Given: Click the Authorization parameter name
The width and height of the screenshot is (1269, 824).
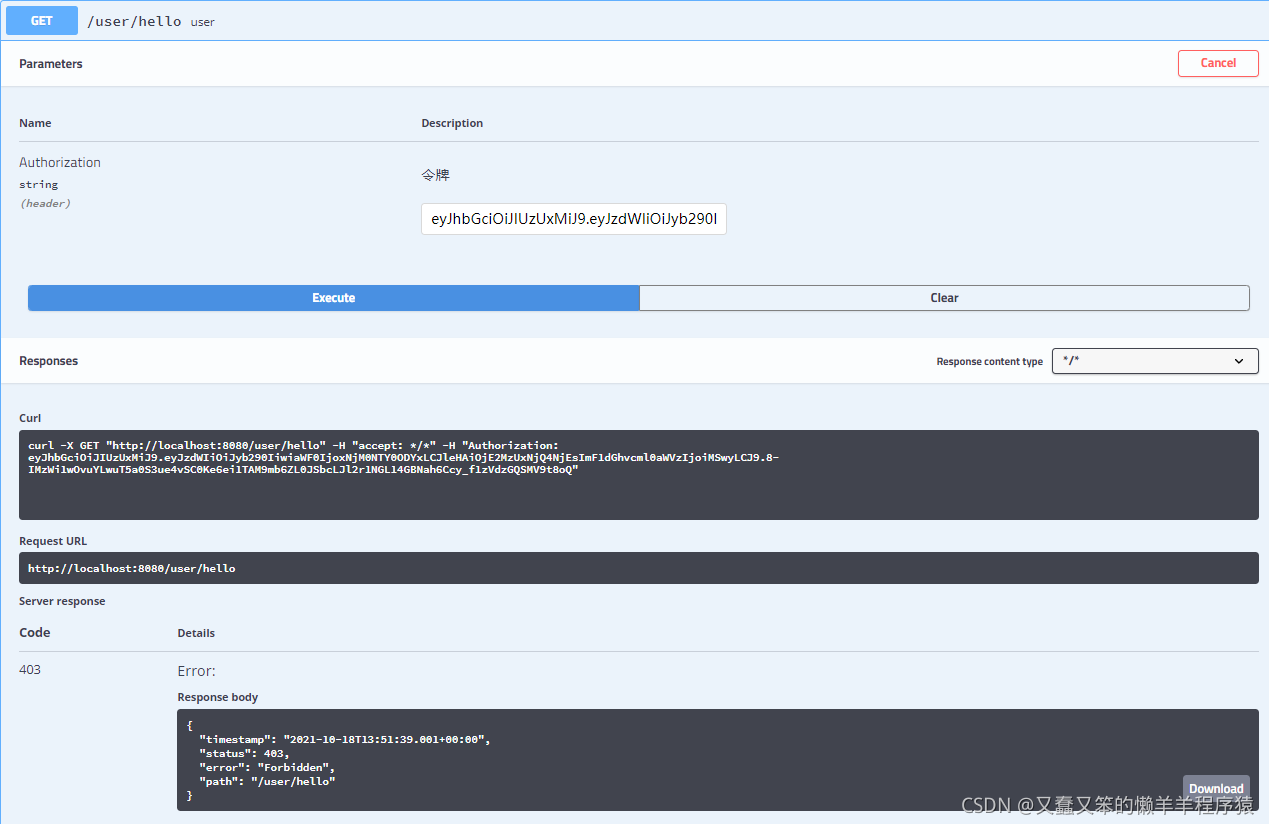Looking at the screenshot, I should tap(60, 162).
